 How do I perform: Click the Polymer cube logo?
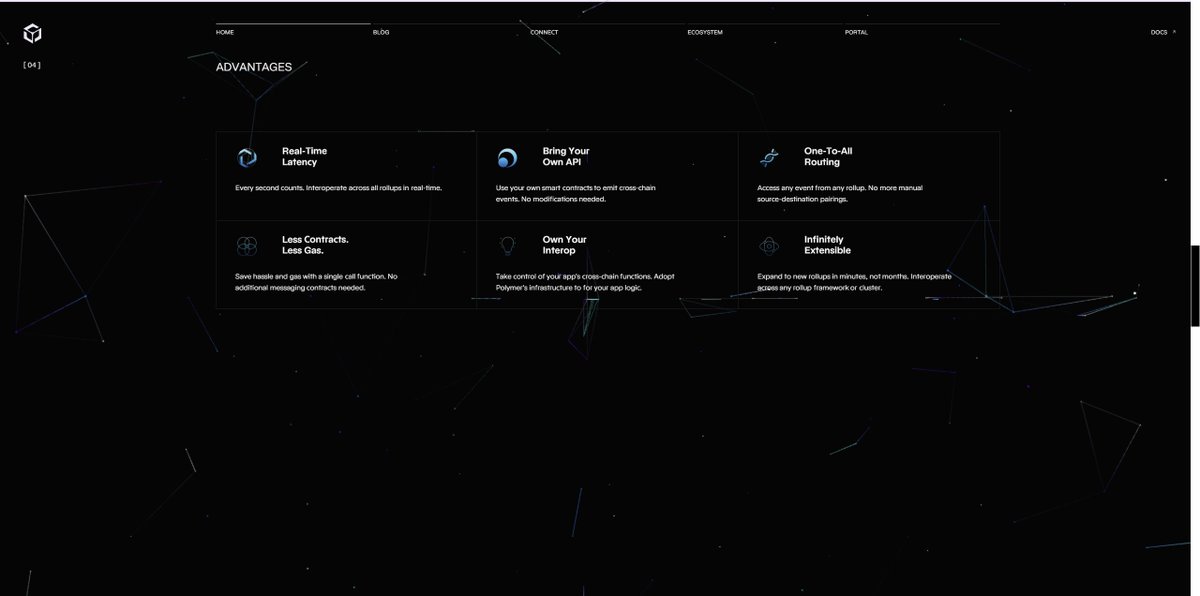click(33, 31)
